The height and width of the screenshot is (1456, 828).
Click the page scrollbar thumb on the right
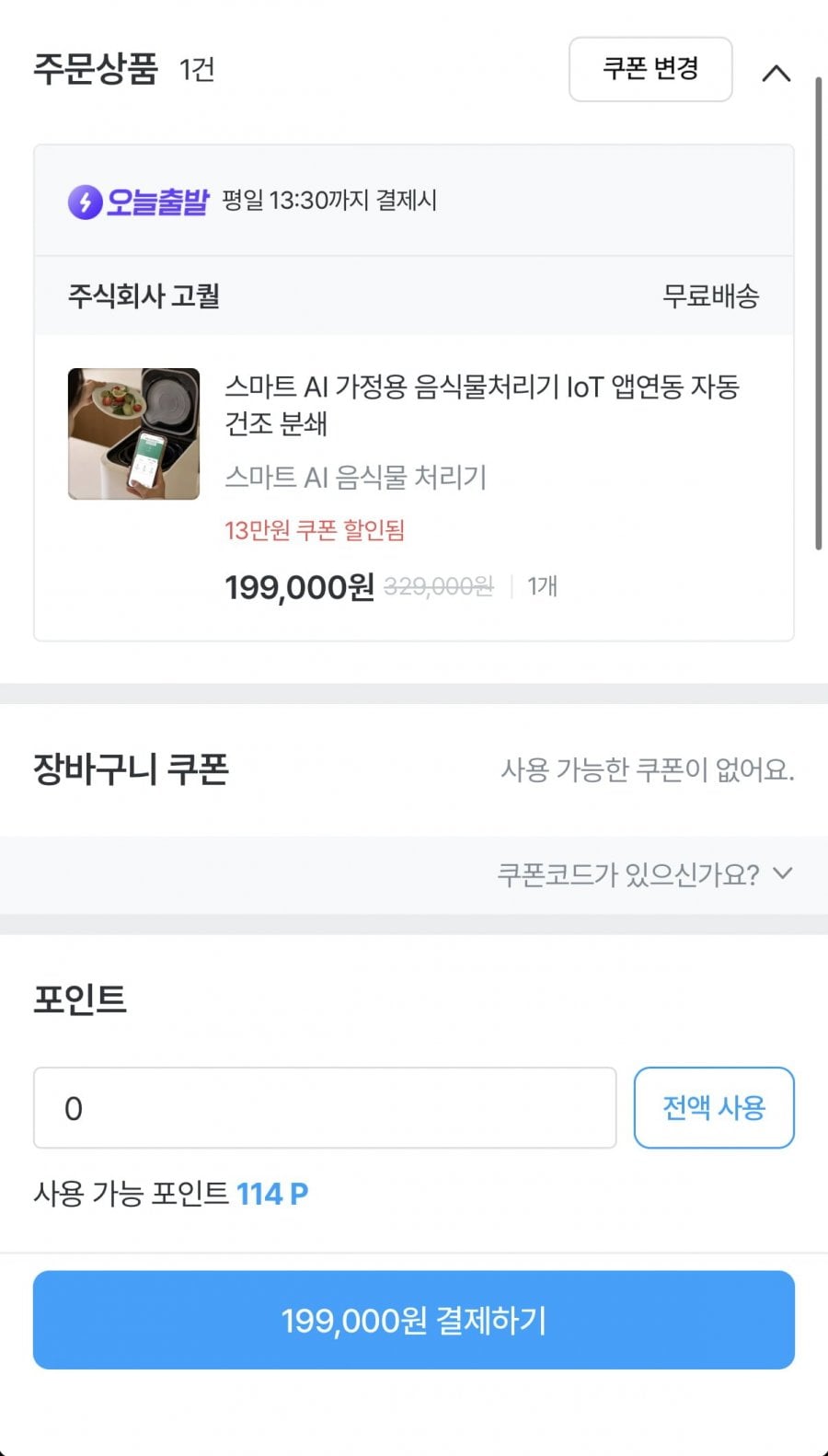818,313
